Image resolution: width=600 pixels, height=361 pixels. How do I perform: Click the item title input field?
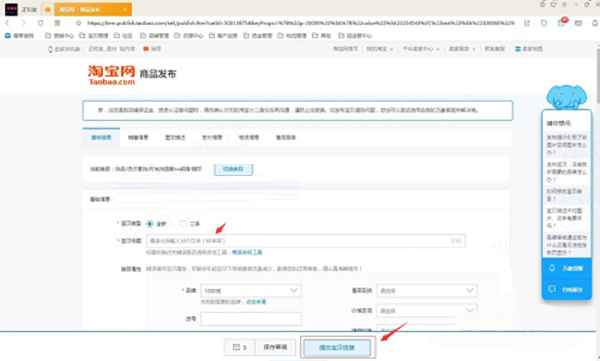[306, 241]
